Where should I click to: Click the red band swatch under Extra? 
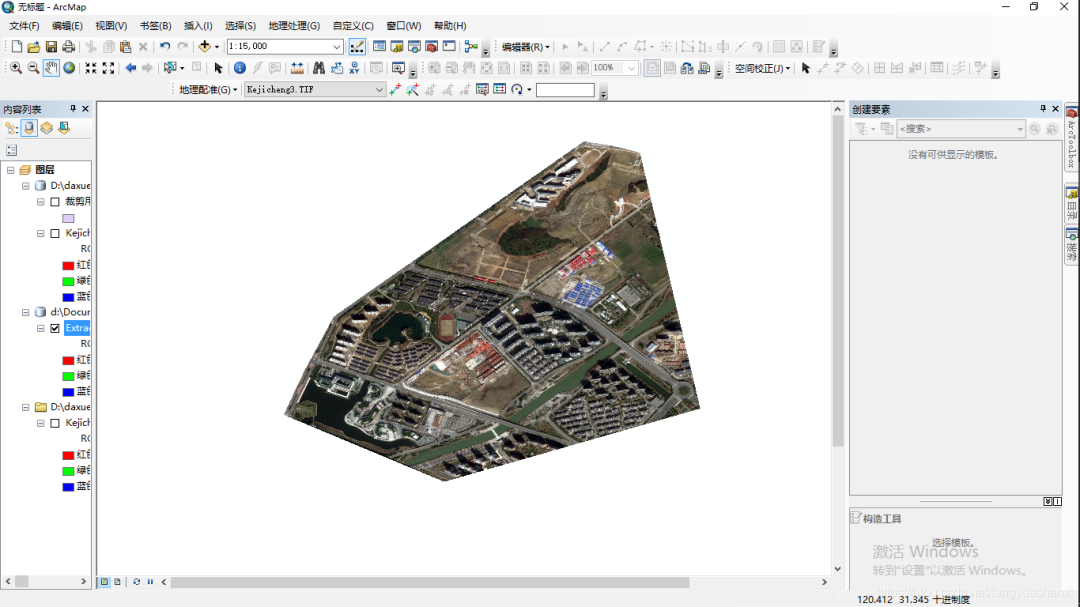tap(68, 360)
